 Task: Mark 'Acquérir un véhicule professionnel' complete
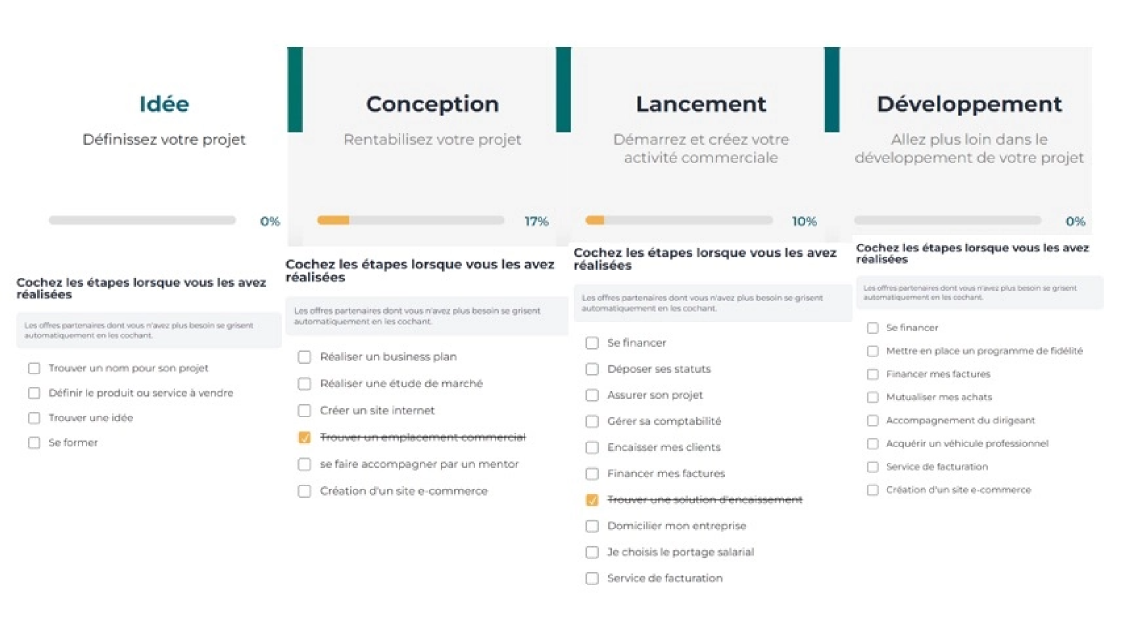(873, 444)
